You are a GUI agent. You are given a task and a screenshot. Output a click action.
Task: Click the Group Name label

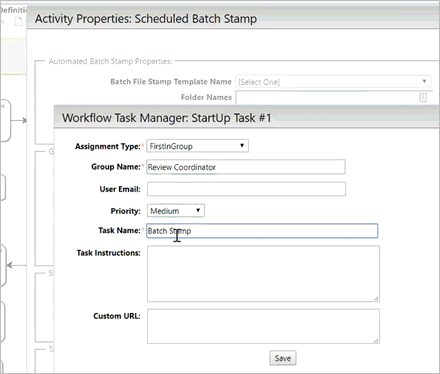click(116, 167)
